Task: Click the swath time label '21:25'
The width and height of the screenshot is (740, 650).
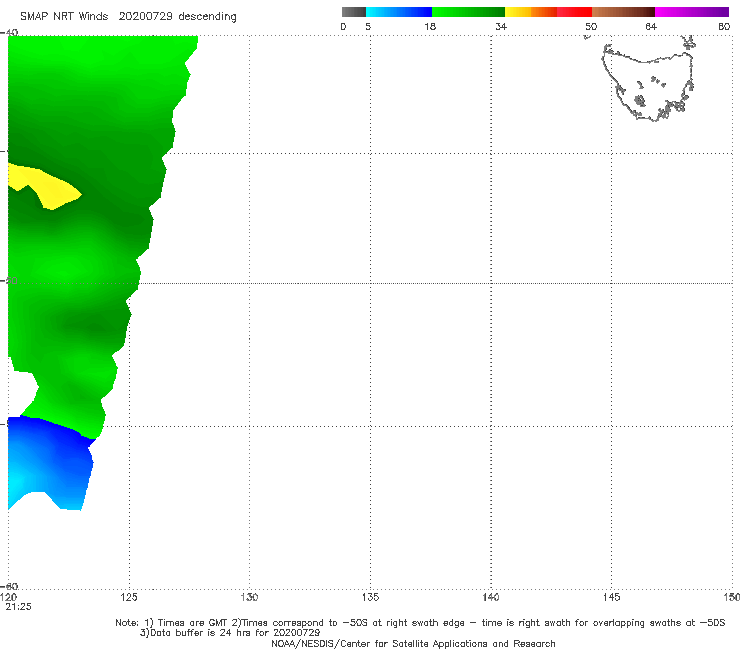Action: point(18,607)
